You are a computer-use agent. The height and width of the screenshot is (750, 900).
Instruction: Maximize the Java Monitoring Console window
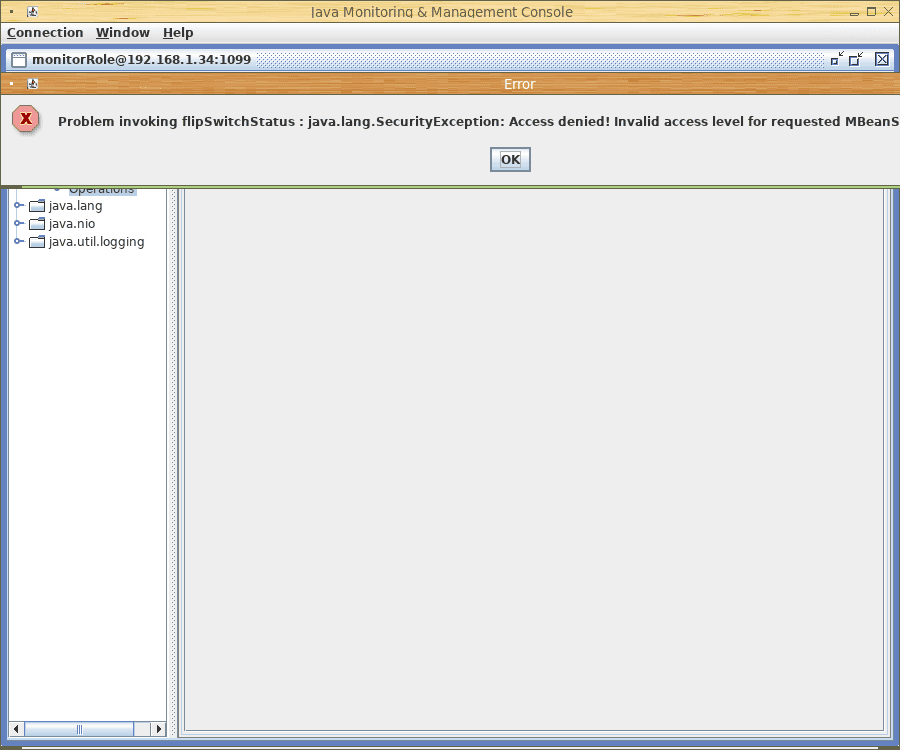(x=871, y=11)
